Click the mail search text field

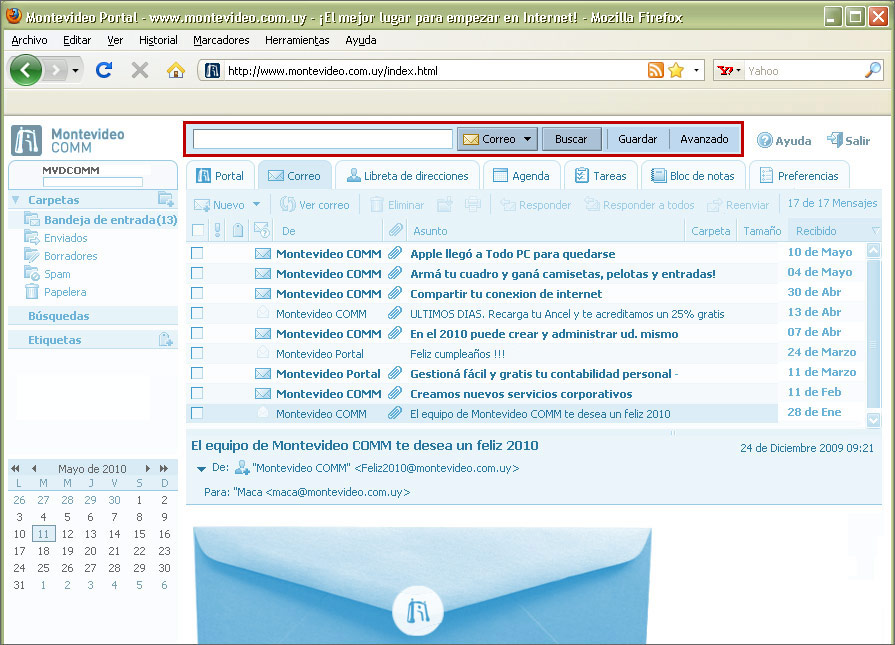[x=322, y=139]
